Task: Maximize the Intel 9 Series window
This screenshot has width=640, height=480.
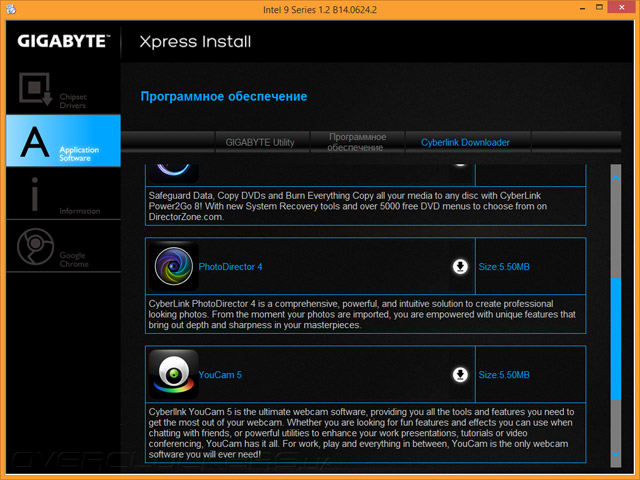Action: tap(599, 7)
